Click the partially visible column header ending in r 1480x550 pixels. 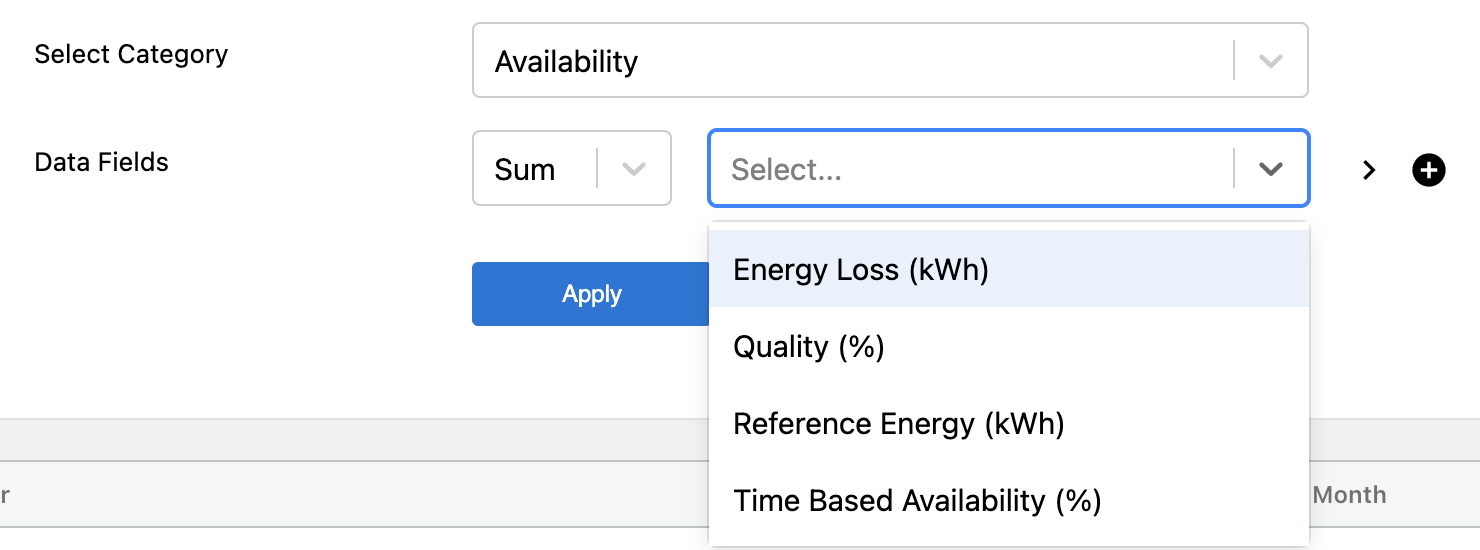(x=6, y=495)
